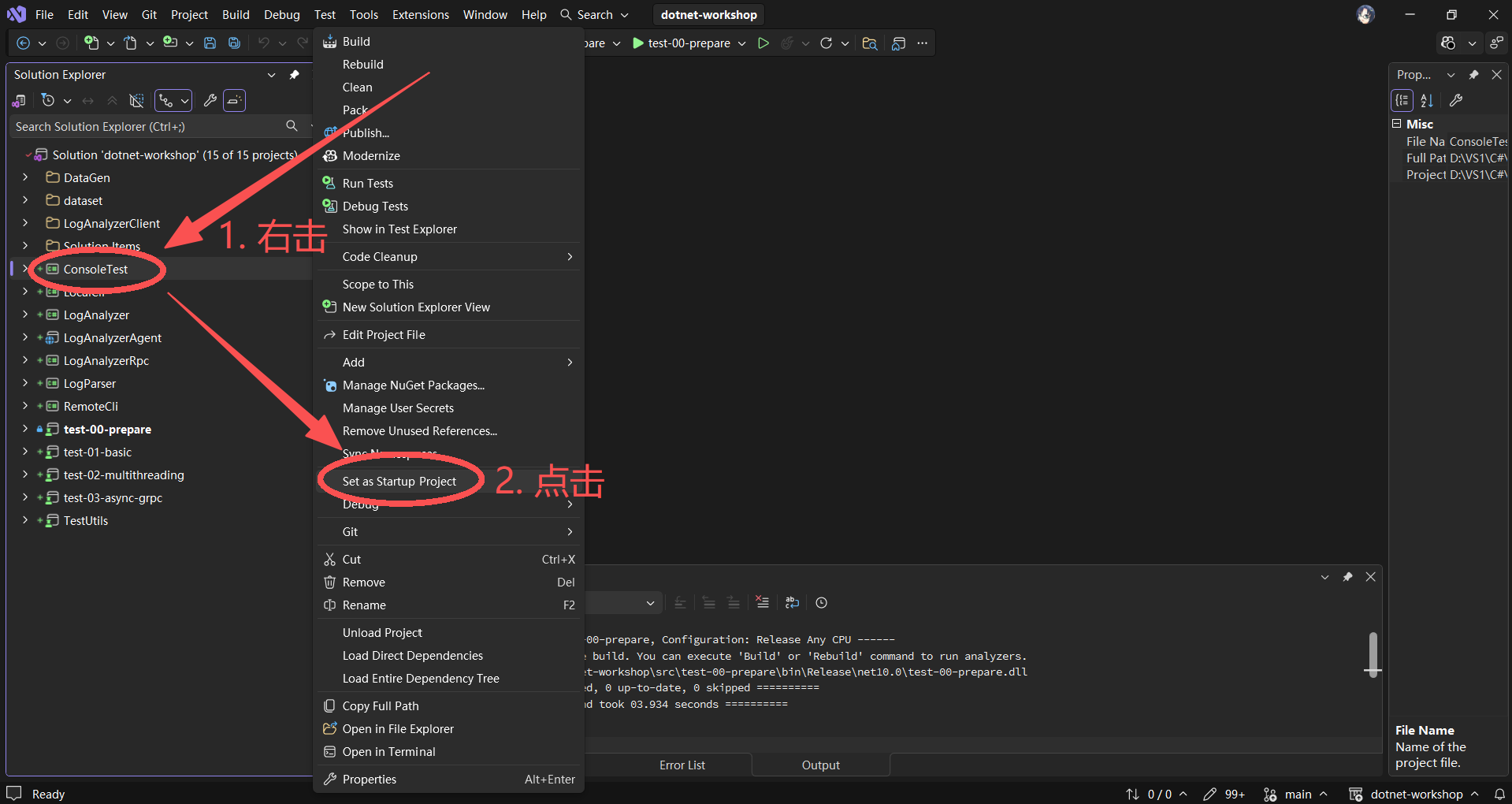1512x804 pixels.
Task: Choose Run Tests in context menu
Action: tap(449, 183)
